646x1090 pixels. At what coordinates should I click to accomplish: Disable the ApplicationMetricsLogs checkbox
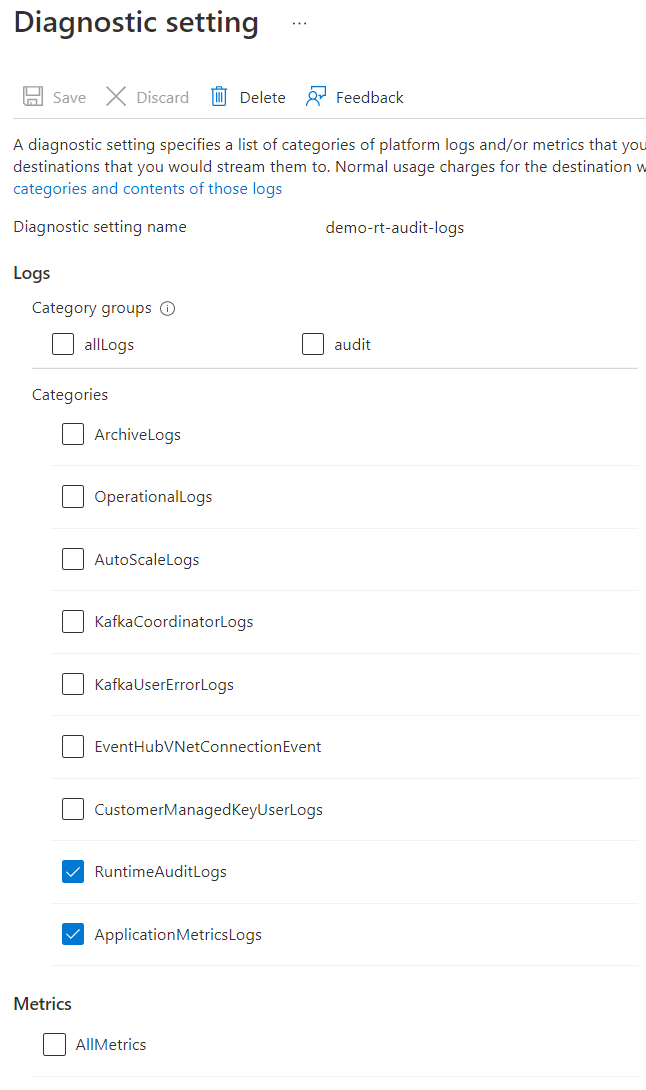pos(73,934)
